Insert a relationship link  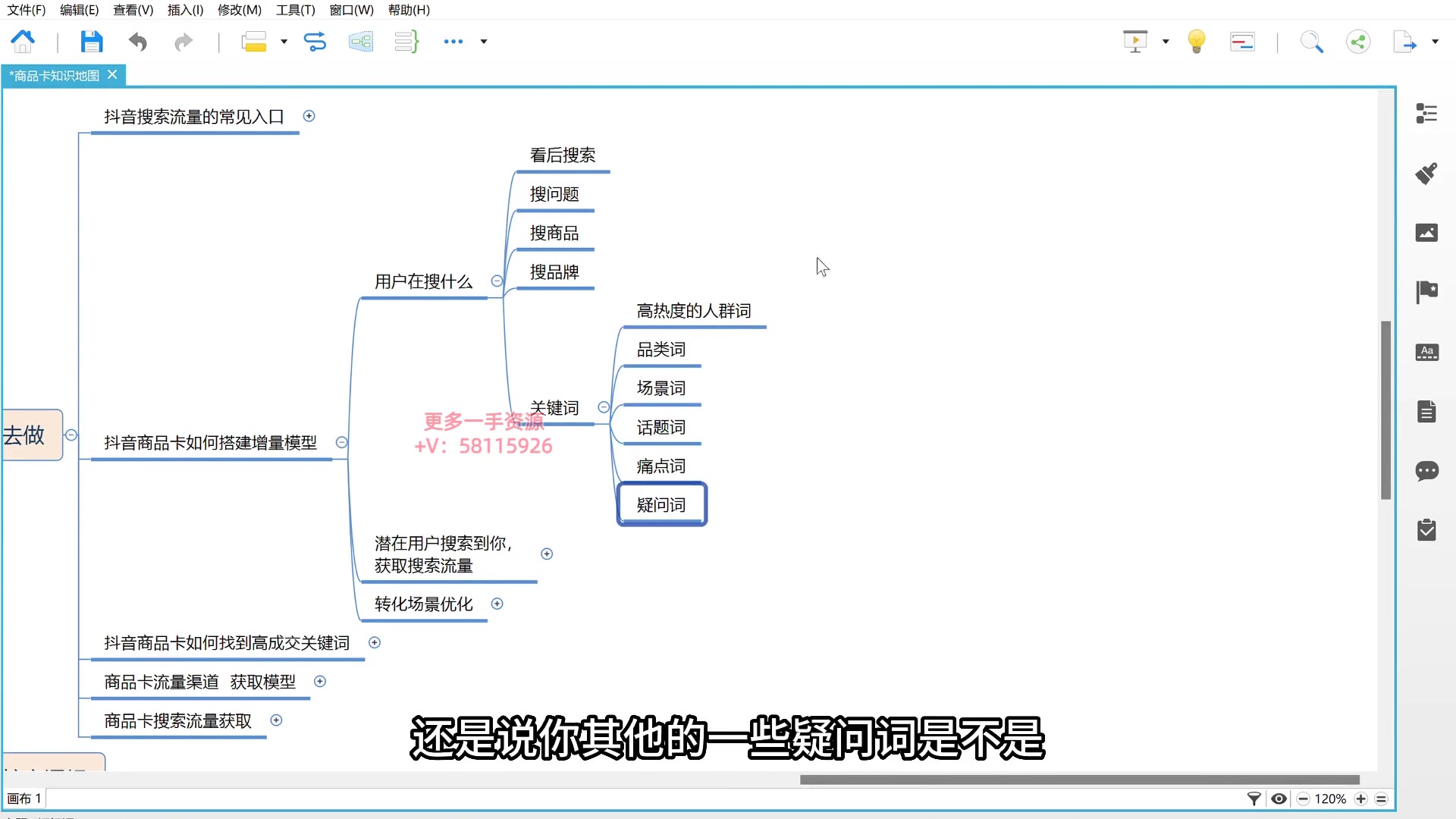pos(315,41)
